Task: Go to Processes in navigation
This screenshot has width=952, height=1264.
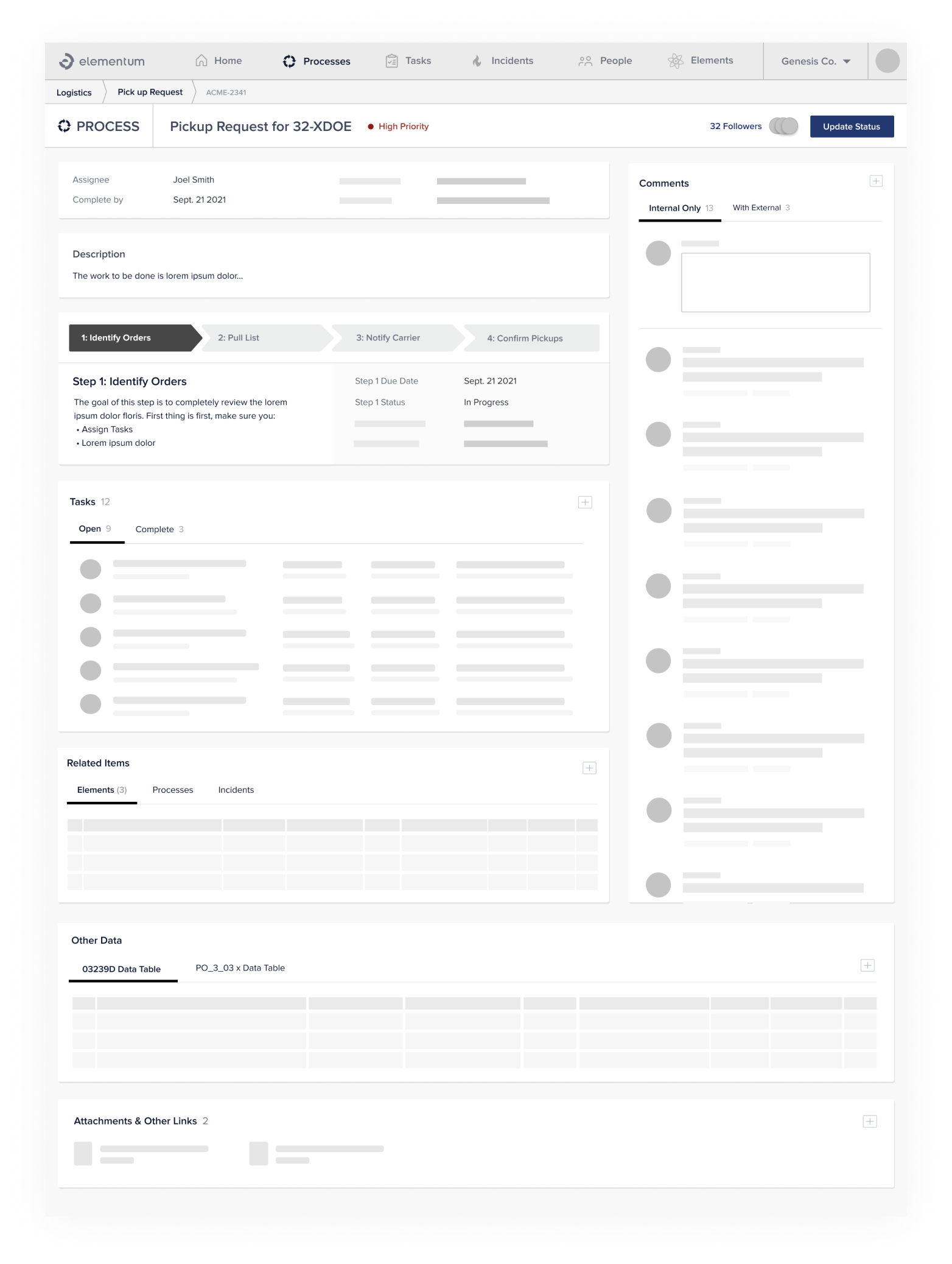Action: (x=326, y=61)
